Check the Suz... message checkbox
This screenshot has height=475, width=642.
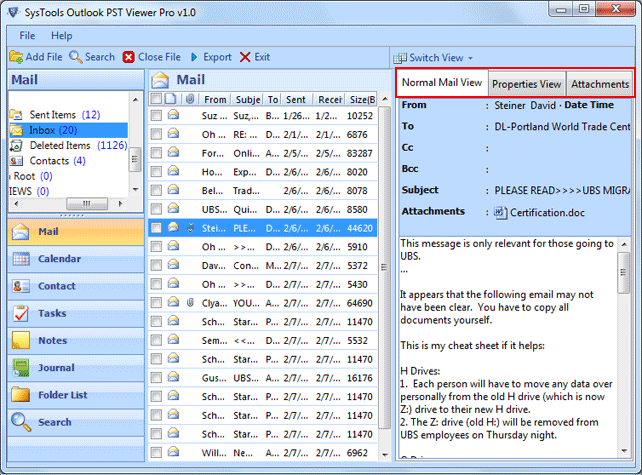tap(156, 115)
